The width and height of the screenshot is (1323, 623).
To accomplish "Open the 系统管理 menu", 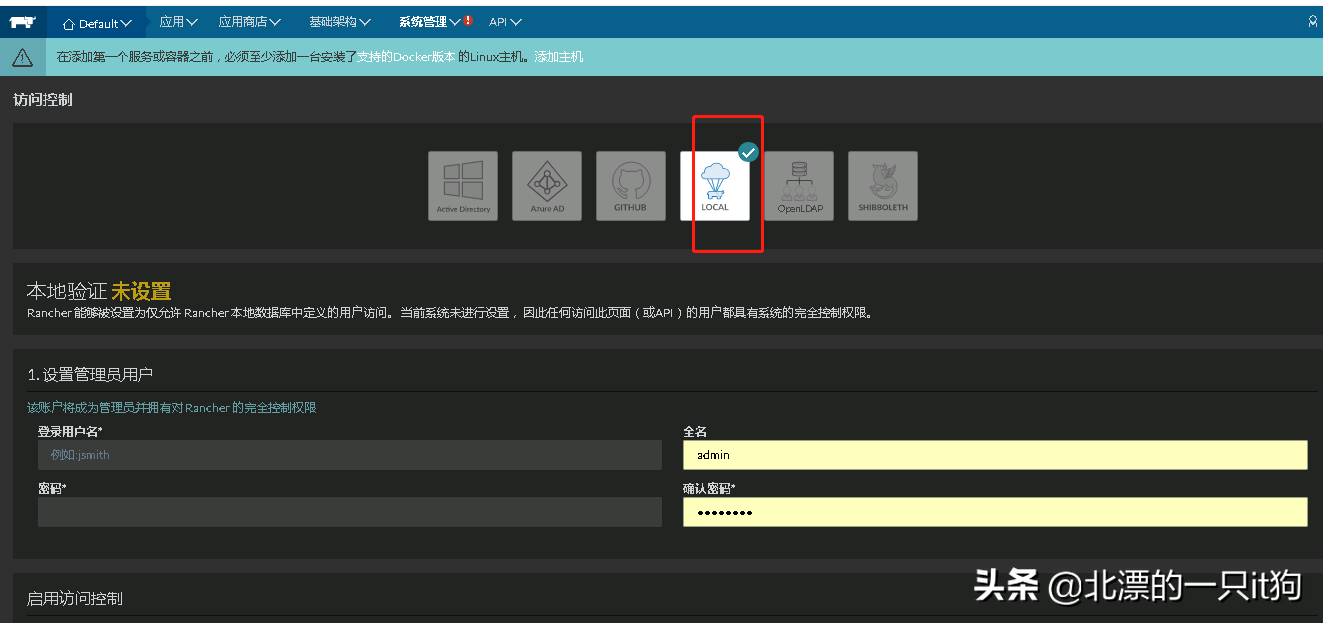I will pos(430,22).
